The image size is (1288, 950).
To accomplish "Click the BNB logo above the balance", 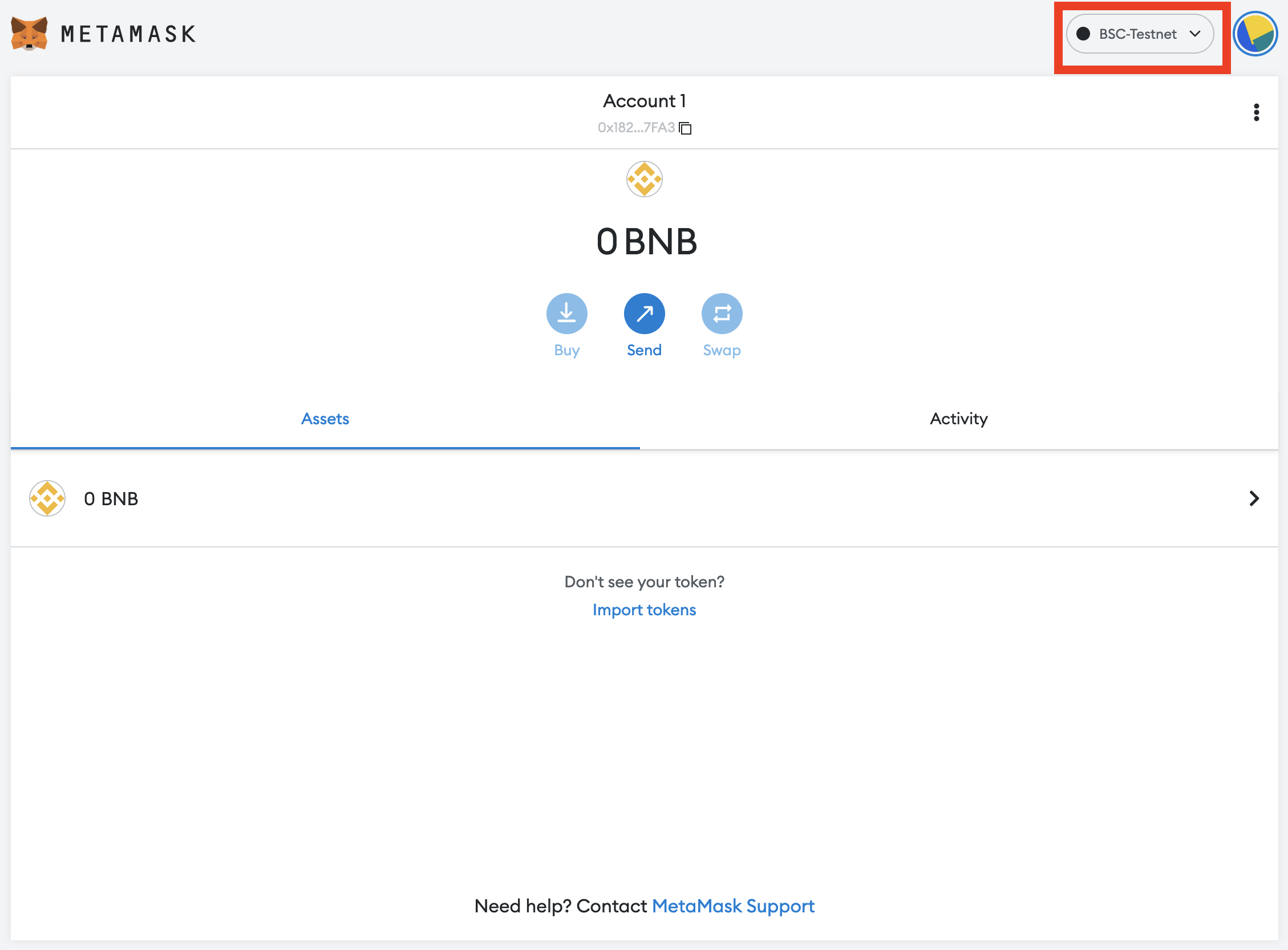I will point(645,179).
